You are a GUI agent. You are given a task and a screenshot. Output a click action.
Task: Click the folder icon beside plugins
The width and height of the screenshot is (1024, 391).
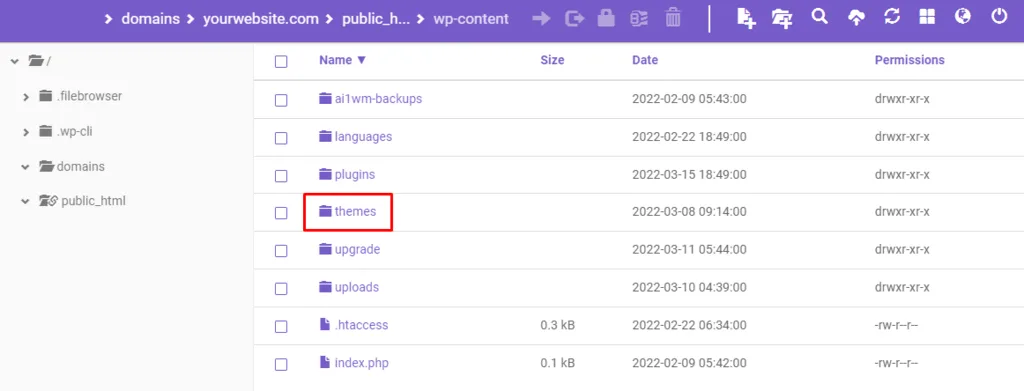(x=325, y=174)
